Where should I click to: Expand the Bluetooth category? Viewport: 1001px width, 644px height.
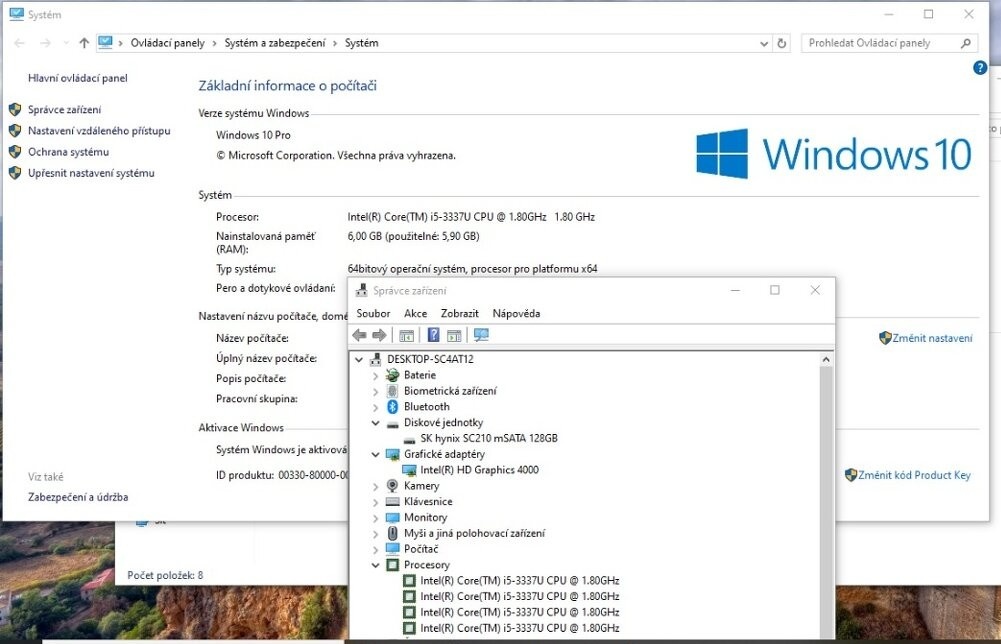pyautogui.click(x=375, y=407)
